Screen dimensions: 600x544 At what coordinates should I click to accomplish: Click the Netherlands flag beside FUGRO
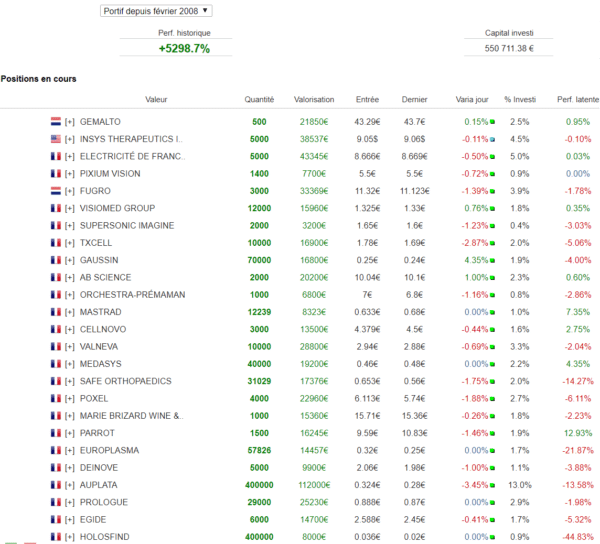click(x=56, y=191)
